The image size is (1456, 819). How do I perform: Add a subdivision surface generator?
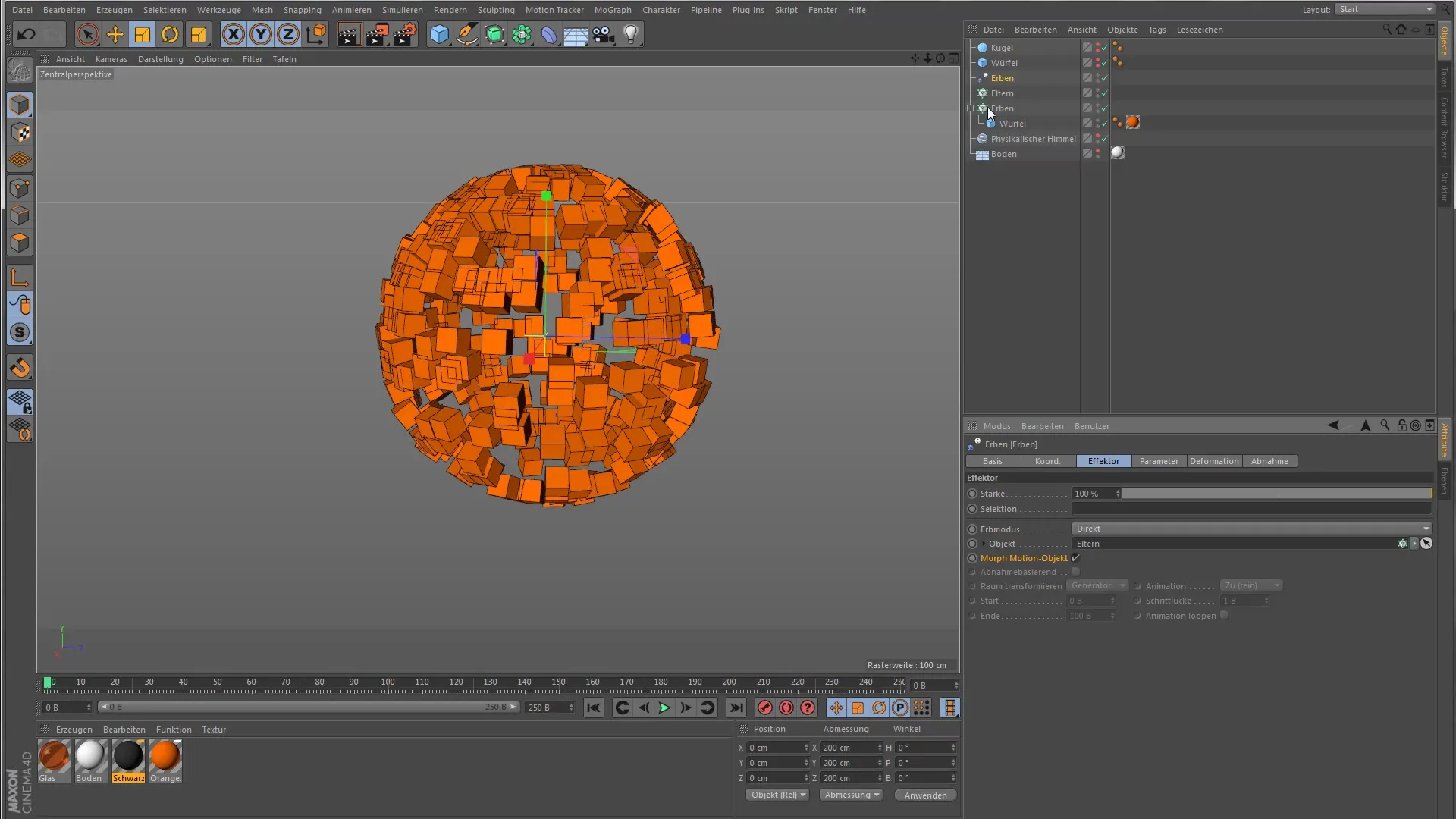pos(494,34)
